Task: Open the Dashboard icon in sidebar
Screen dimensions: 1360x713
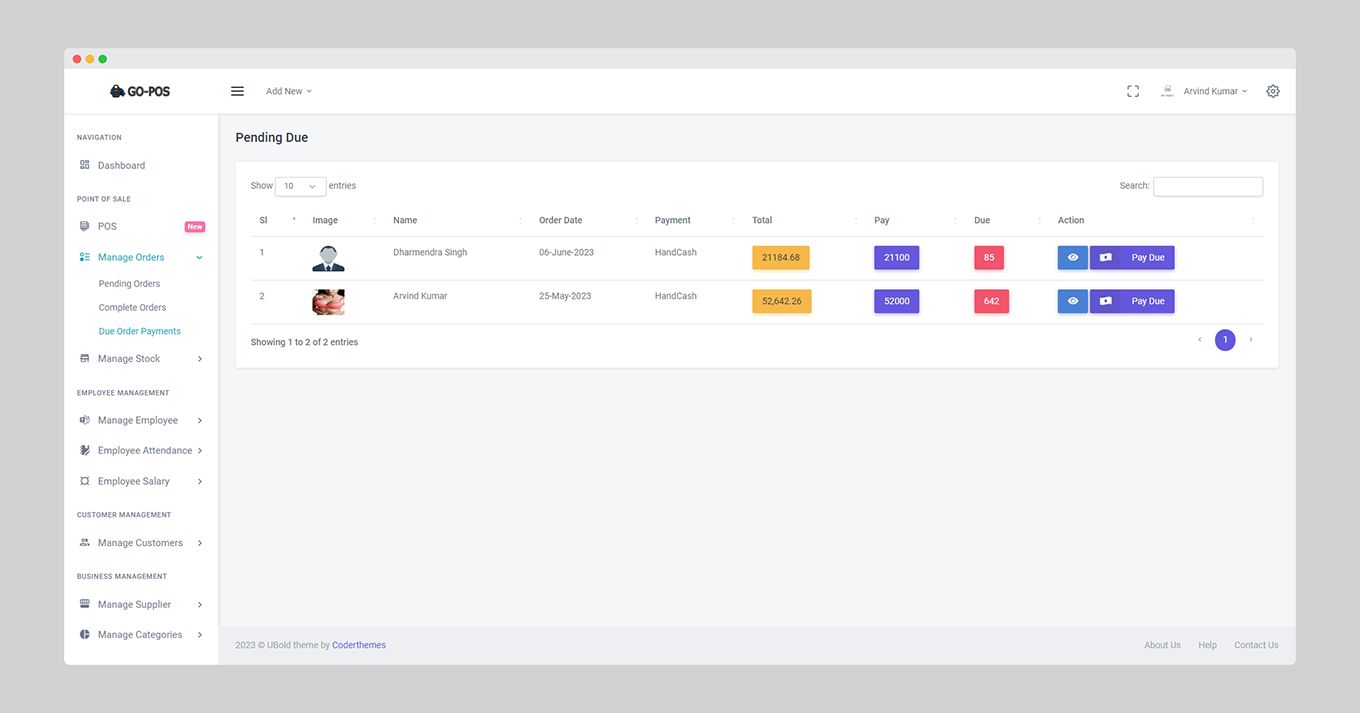Action: click(x=85, y=165)
